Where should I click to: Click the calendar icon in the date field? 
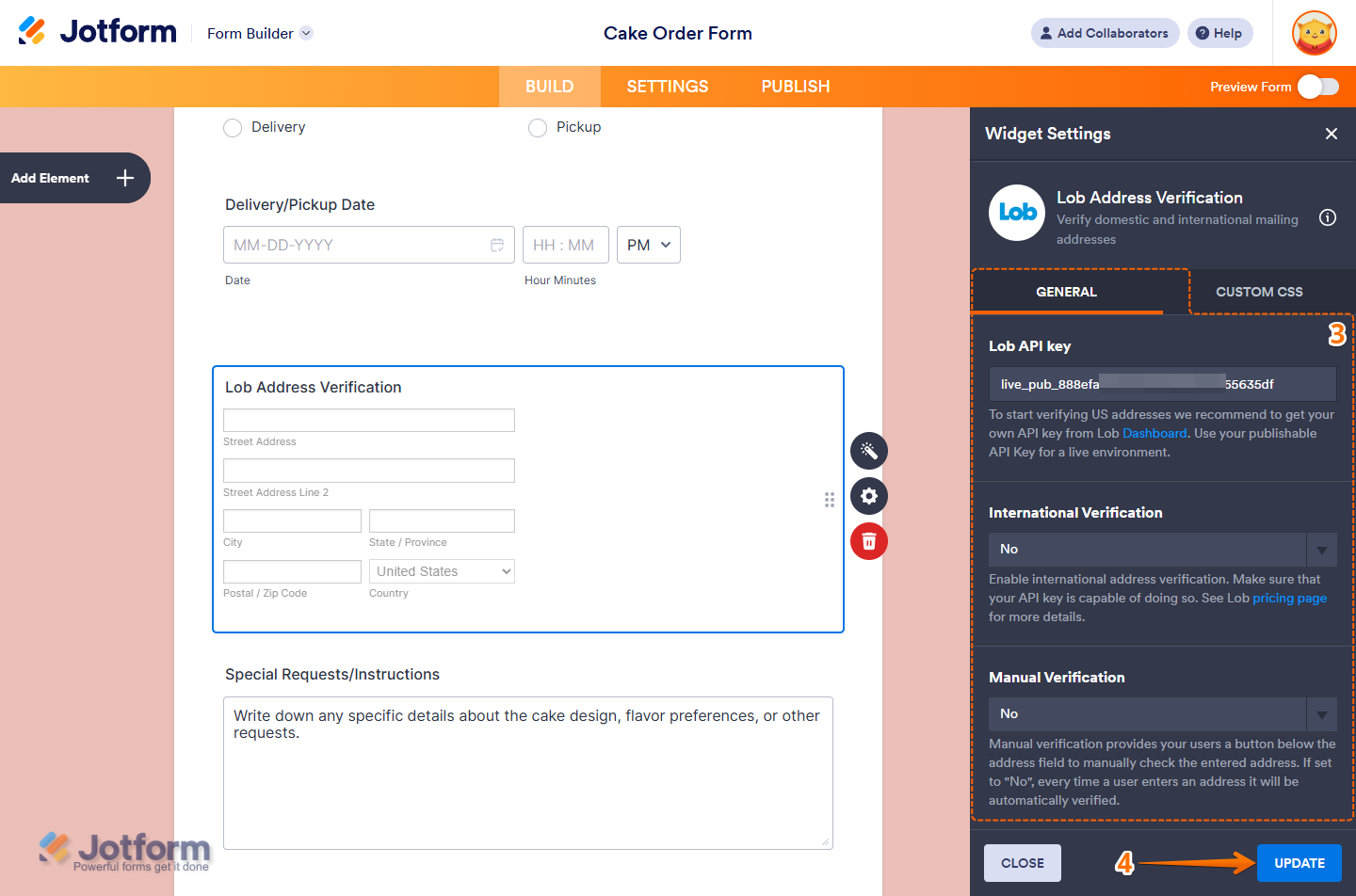(497, 244)
